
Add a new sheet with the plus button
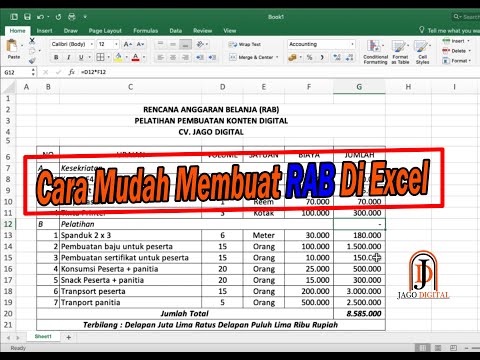coord(69,337)
